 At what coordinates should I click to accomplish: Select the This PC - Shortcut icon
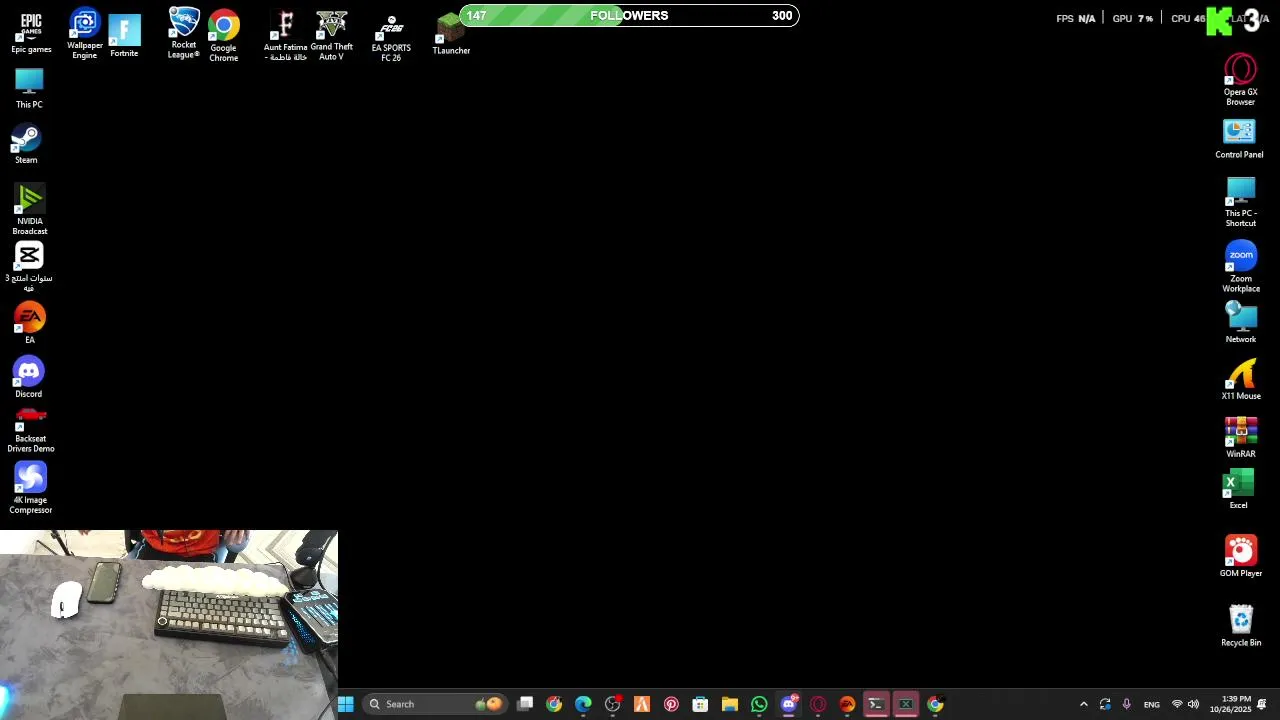coord(1241,202)
